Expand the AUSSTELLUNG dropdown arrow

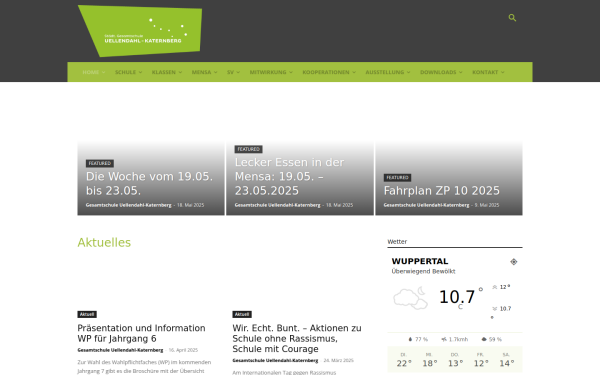408,72
